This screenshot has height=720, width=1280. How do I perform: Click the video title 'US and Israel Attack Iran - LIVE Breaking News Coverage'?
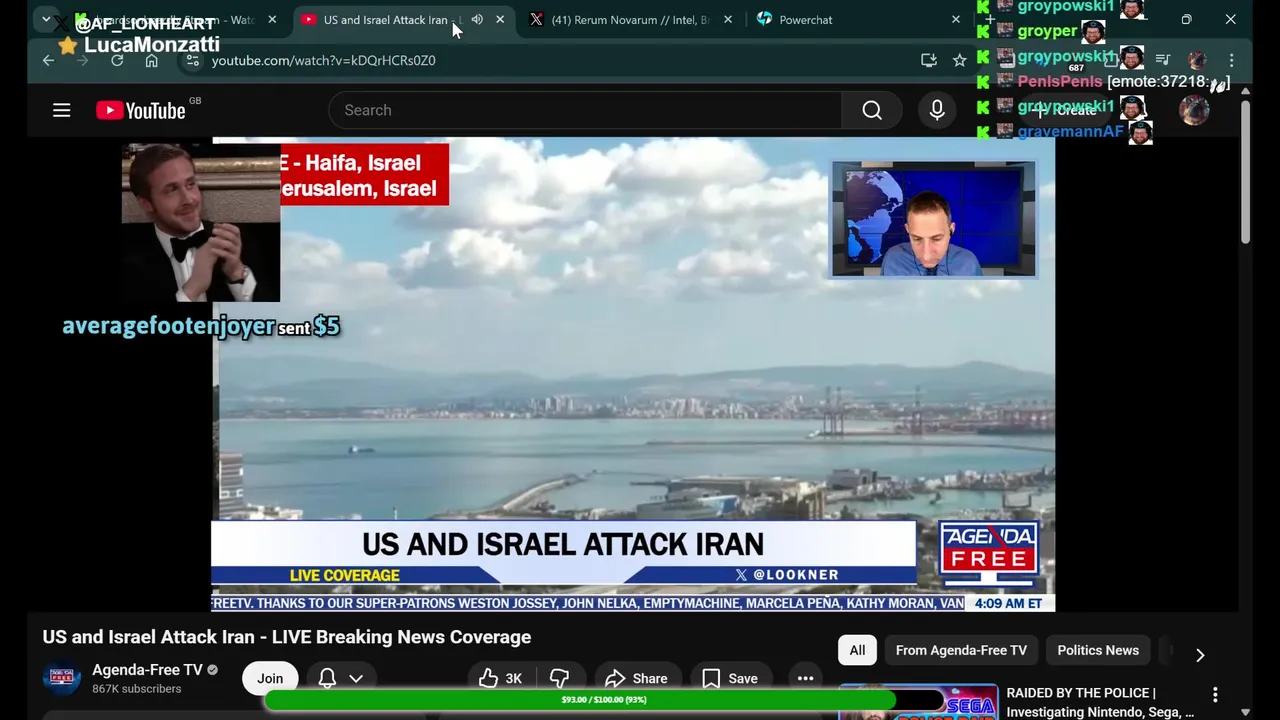pyautogui.click(x=287, y=637)
